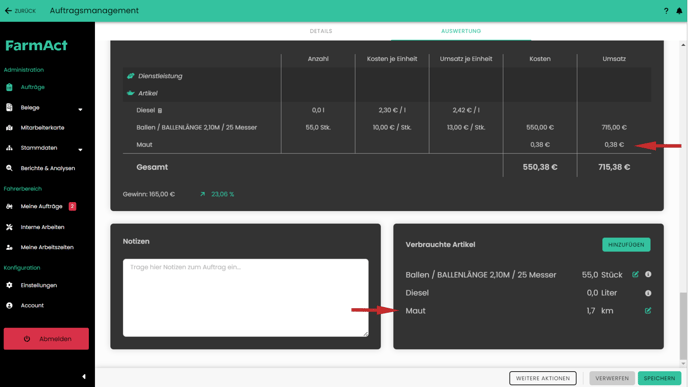The width and height of the screenshot is (688, 387).
Task: Click the Einstellungen gear icon
Action: tap(9, 285)
